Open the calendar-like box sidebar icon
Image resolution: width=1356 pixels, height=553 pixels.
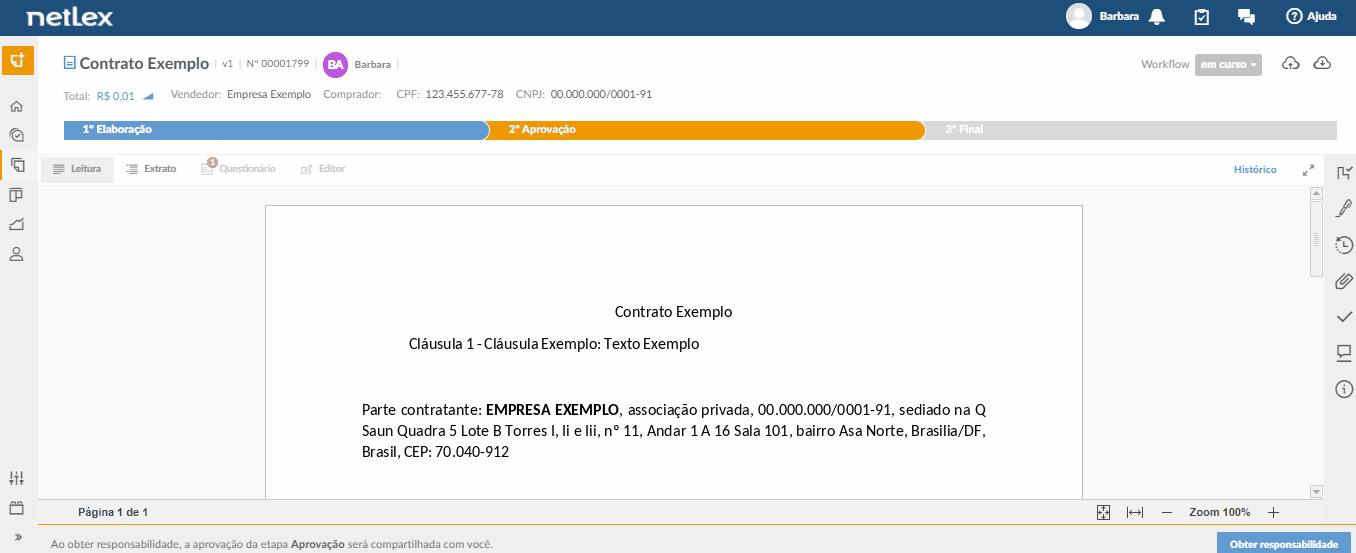16,507
